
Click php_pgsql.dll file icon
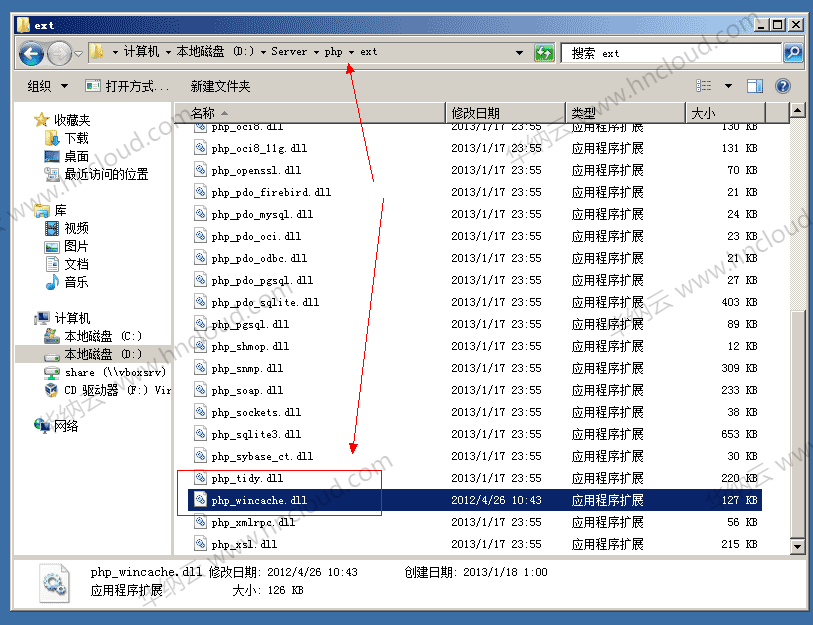pyautogui.click(x=200, y=324)
